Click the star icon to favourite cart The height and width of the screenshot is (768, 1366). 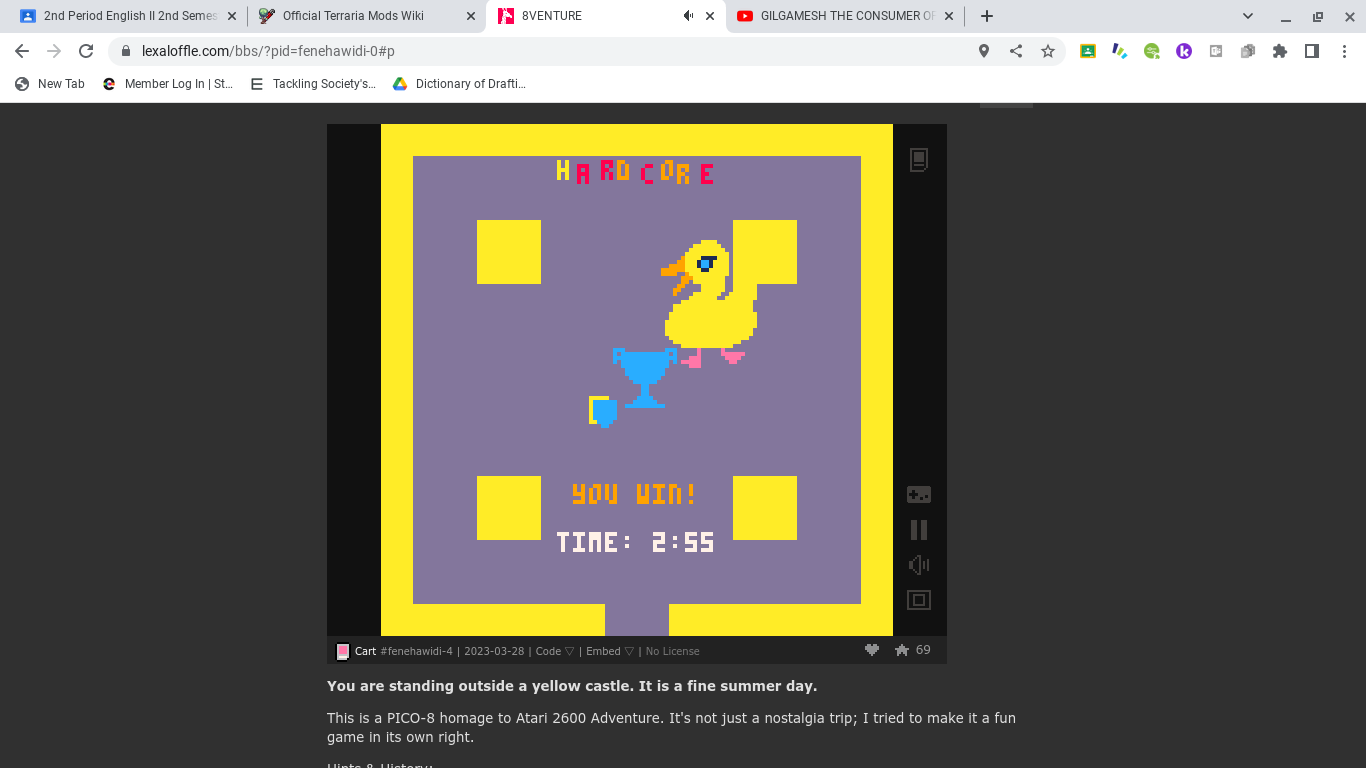902,650
